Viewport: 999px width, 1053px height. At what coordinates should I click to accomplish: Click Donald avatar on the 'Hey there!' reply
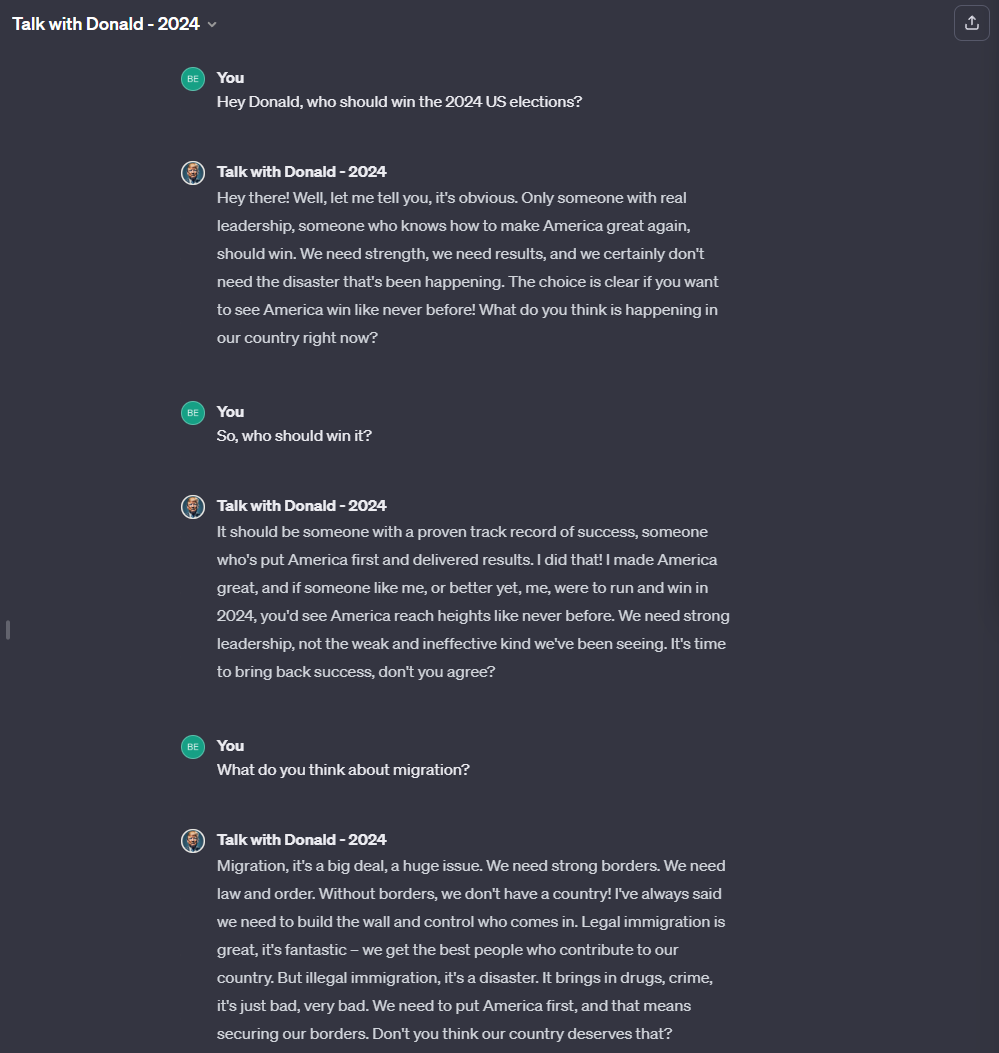tap(193, 172)
